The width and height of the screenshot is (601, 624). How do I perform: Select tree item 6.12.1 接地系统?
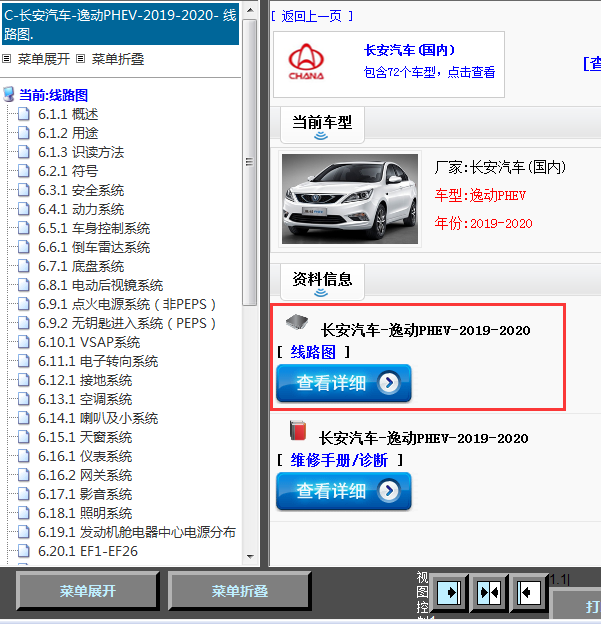[x=85, y=380]
